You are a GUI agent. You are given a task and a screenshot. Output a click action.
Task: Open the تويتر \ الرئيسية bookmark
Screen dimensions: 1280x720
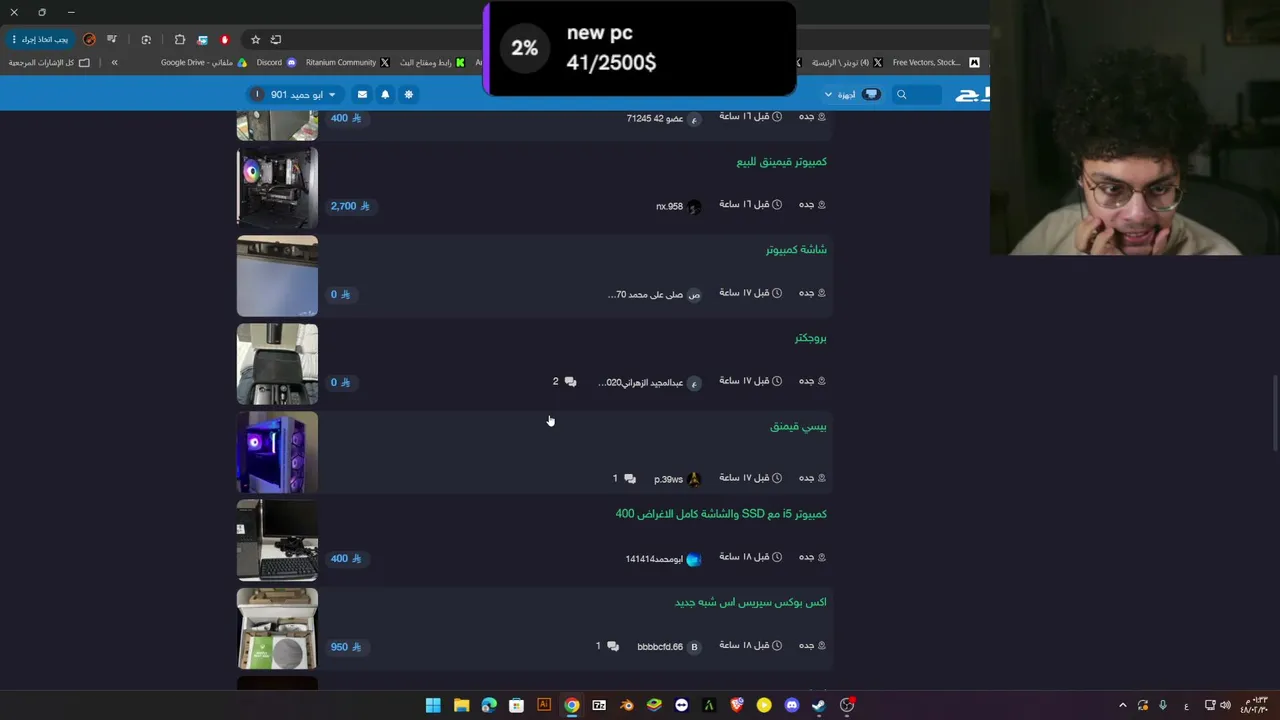(x=846, y=62)
